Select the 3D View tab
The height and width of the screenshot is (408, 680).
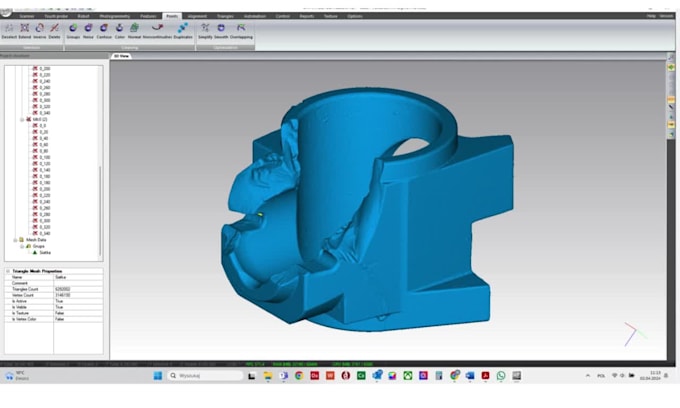tap(121, 56)
